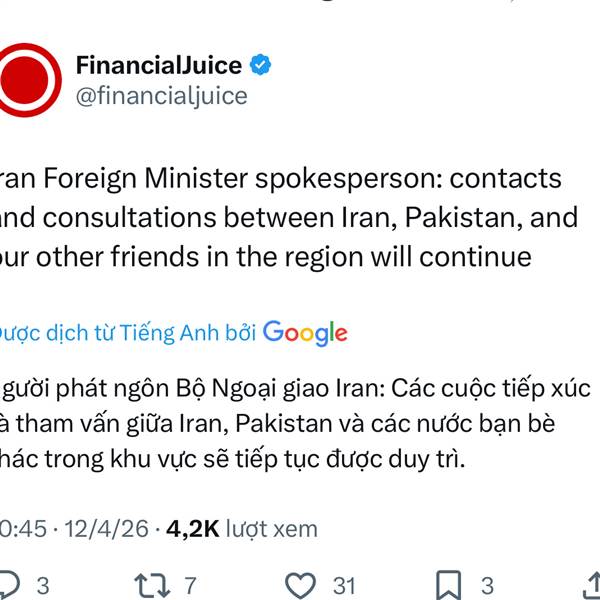
Task: Click 'Được dịch từ Tiếng Anh bởi' link
Action: tap(126, 333)
